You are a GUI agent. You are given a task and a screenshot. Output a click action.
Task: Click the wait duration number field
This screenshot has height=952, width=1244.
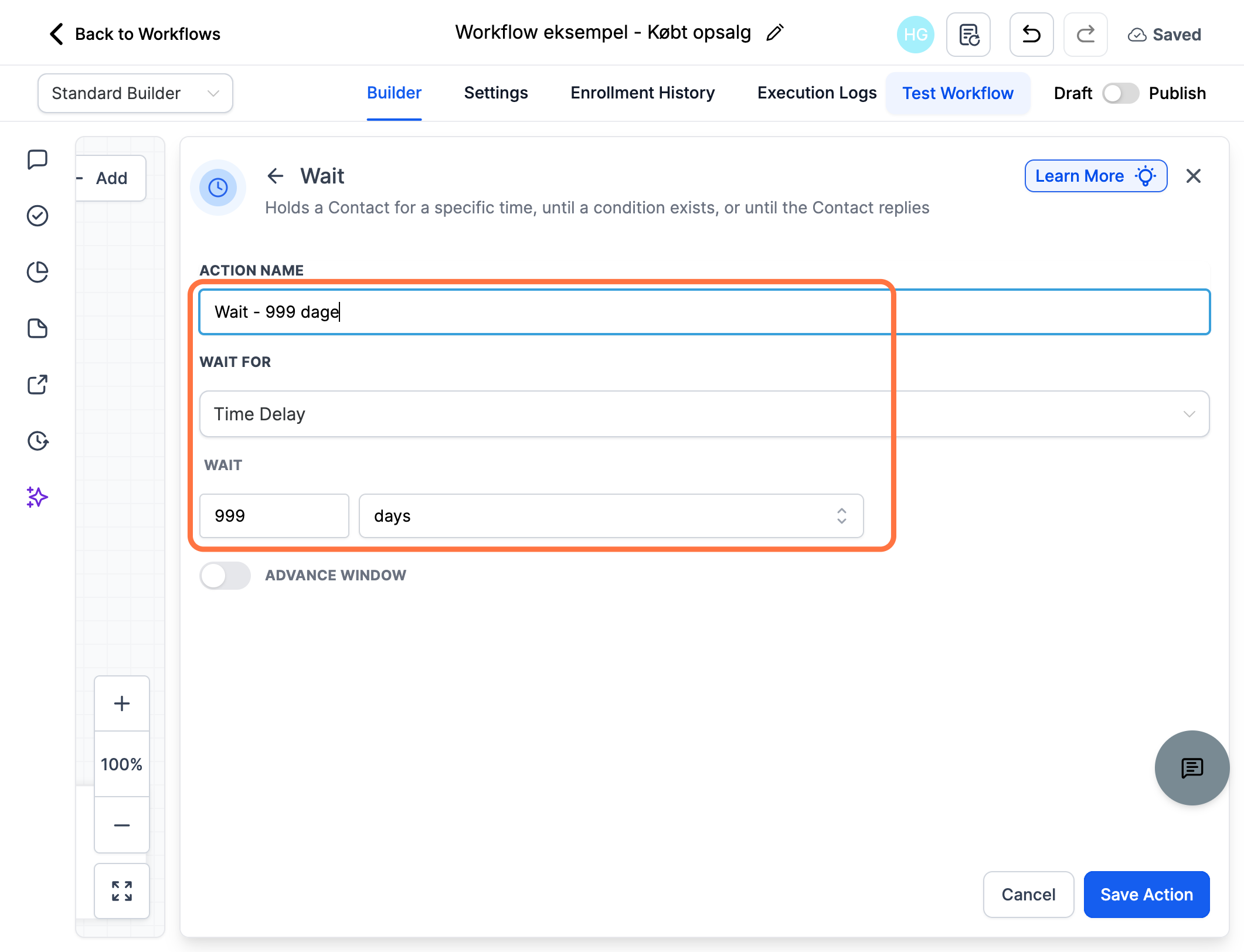pyautogui.click(x=274, y=516)
